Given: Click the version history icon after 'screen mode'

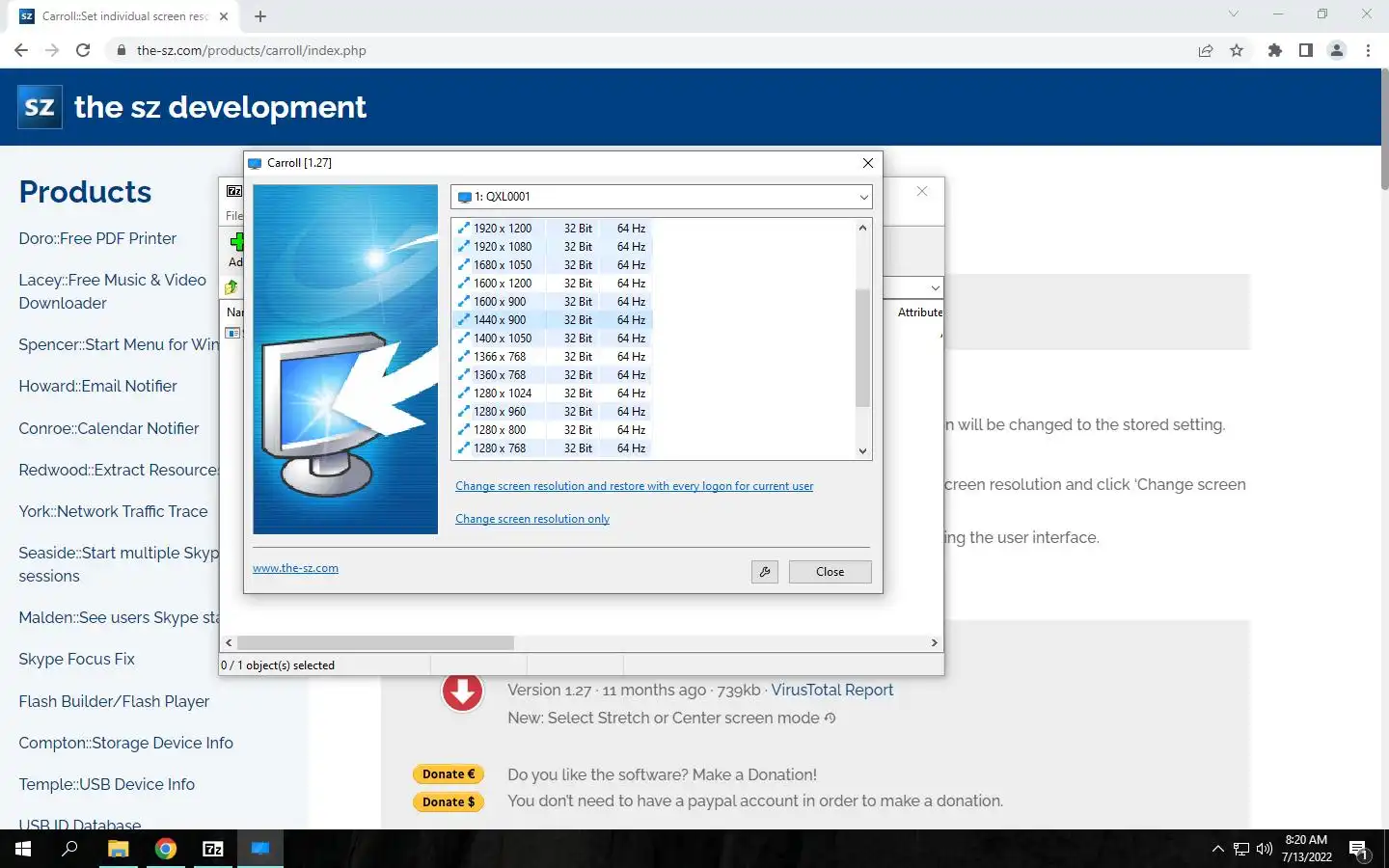Looking at the screenshot, I should point(830,719).
